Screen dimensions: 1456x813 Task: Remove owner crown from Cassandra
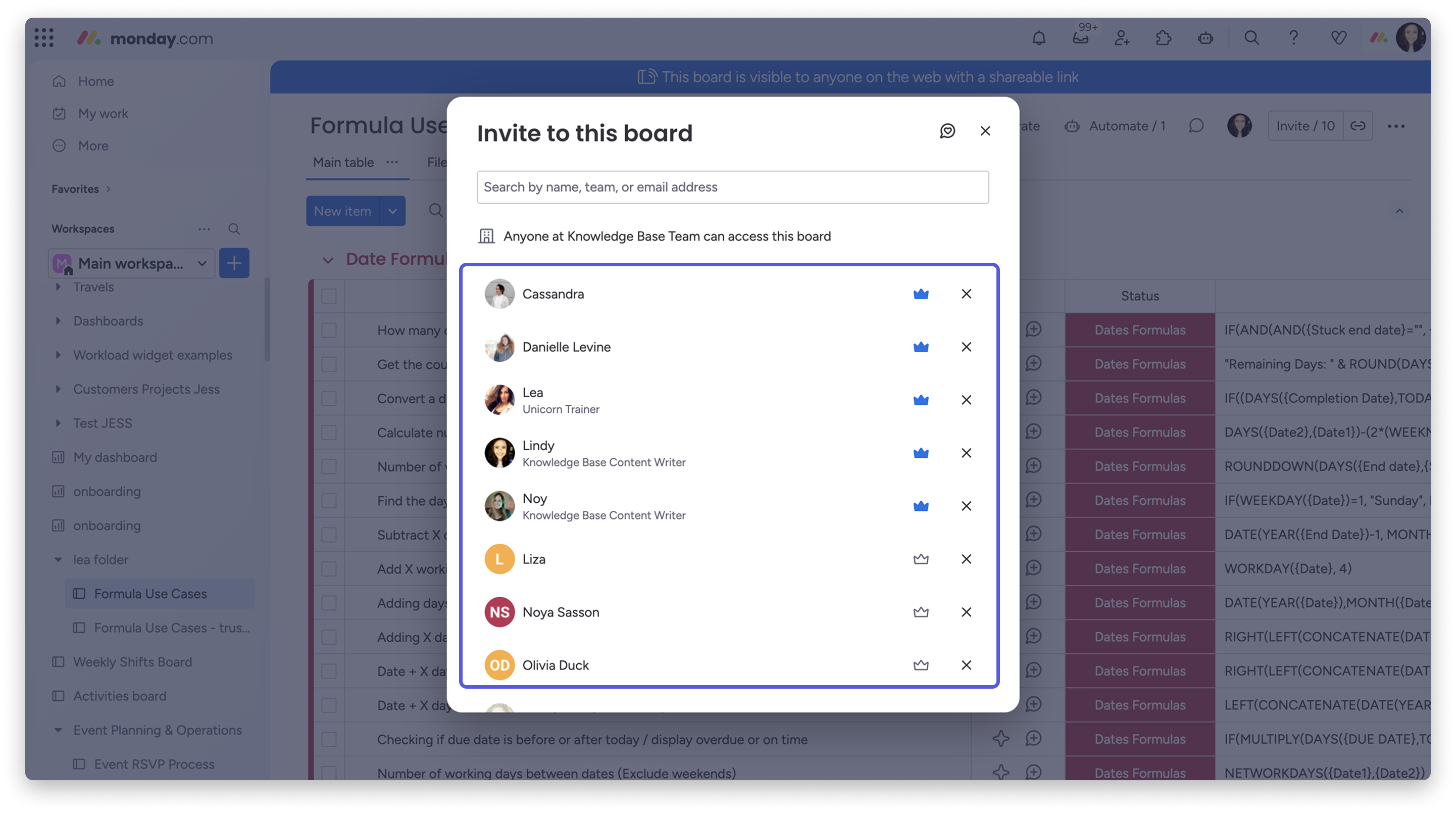pos(921,294)
